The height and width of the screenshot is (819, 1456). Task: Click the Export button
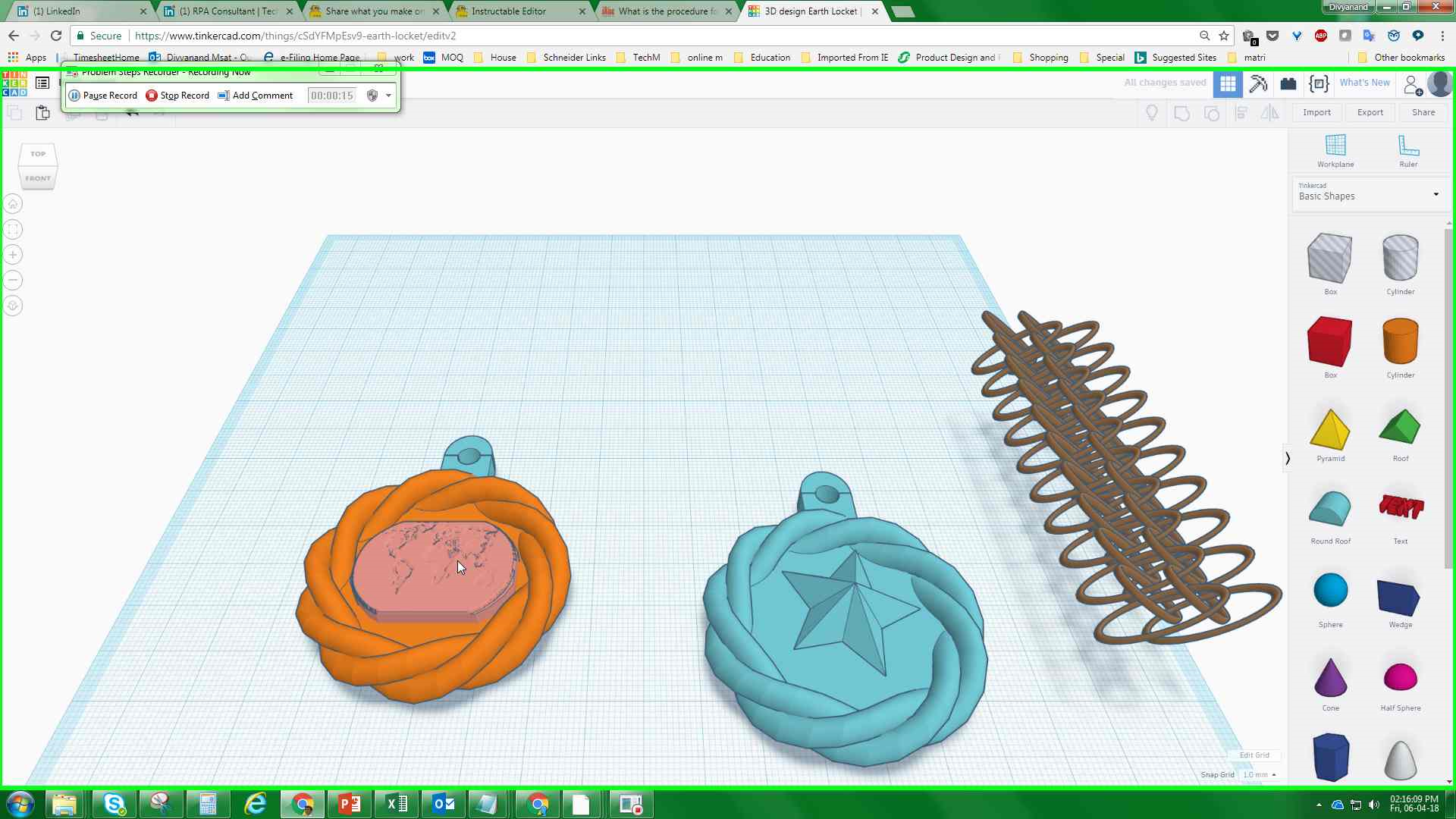click(x=1370, y=112)
